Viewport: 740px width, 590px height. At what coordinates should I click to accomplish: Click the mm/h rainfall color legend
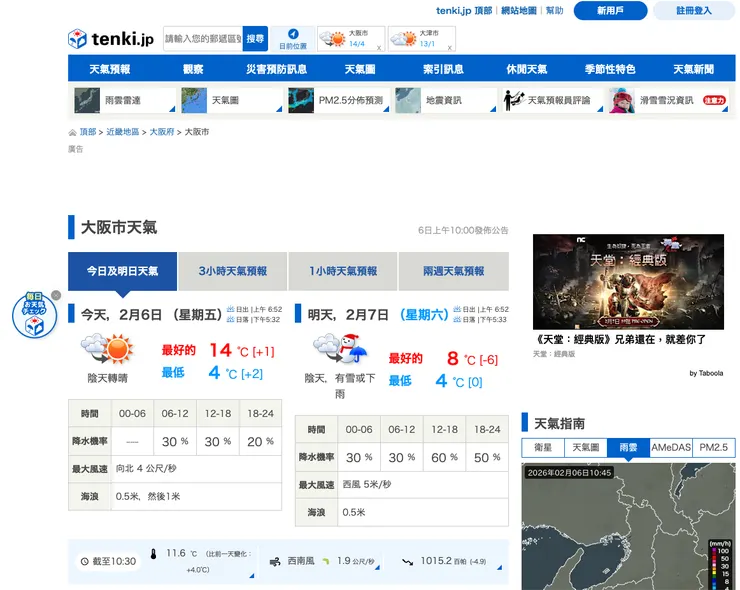(x=722, y=565)
